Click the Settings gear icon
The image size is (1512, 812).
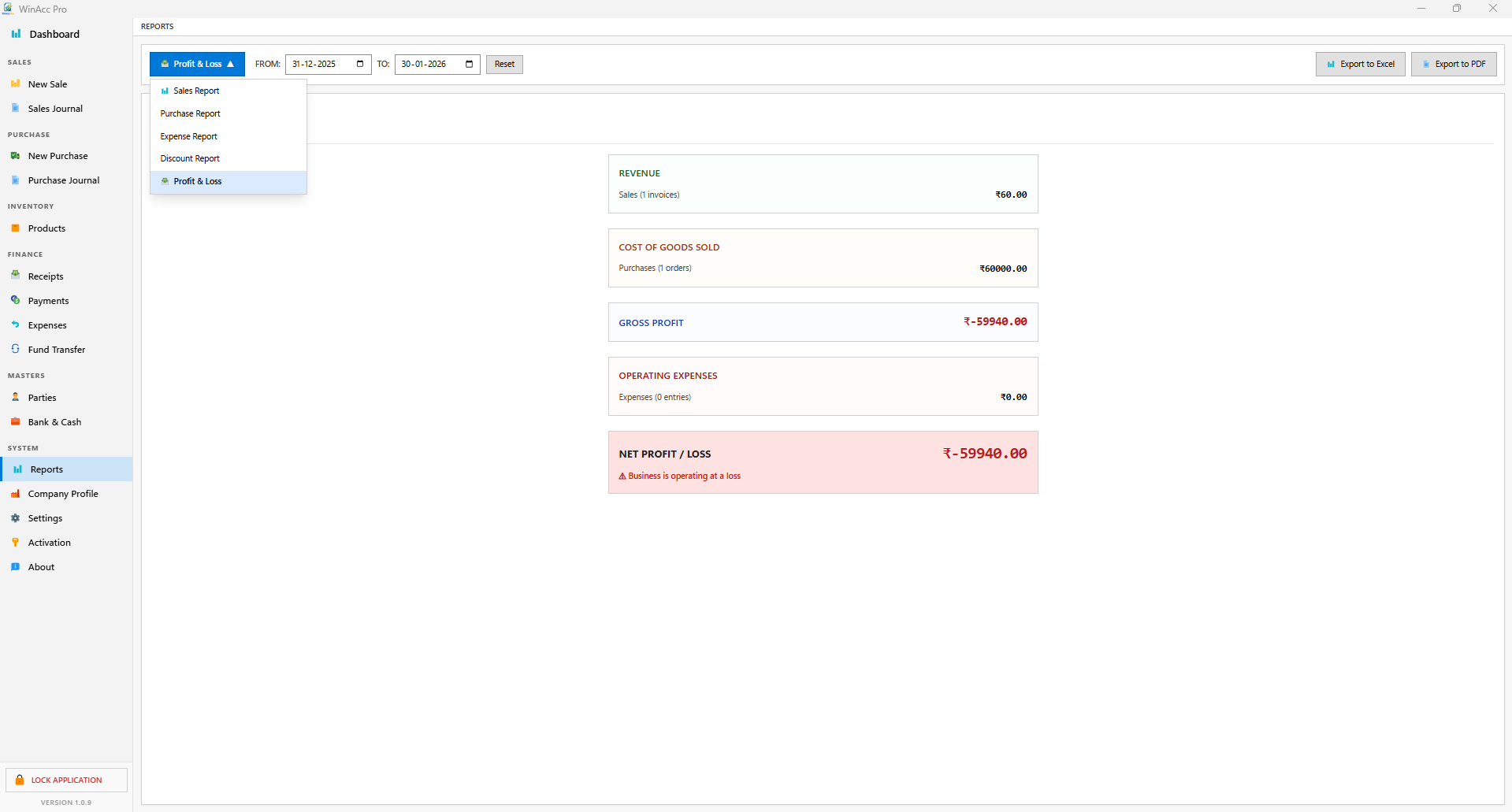15,518
